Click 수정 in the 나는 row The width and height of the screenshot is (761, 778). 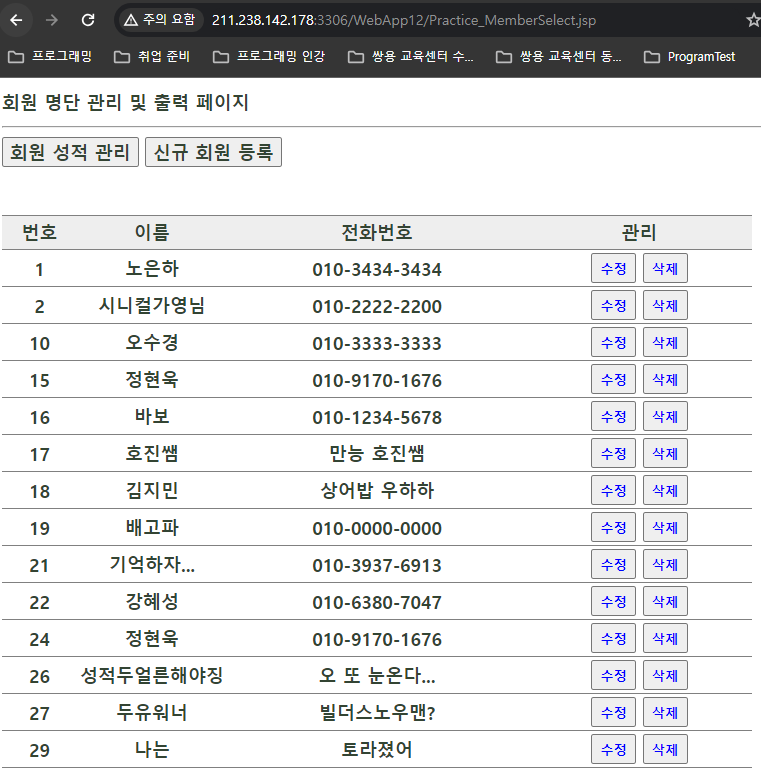(613, 749)
